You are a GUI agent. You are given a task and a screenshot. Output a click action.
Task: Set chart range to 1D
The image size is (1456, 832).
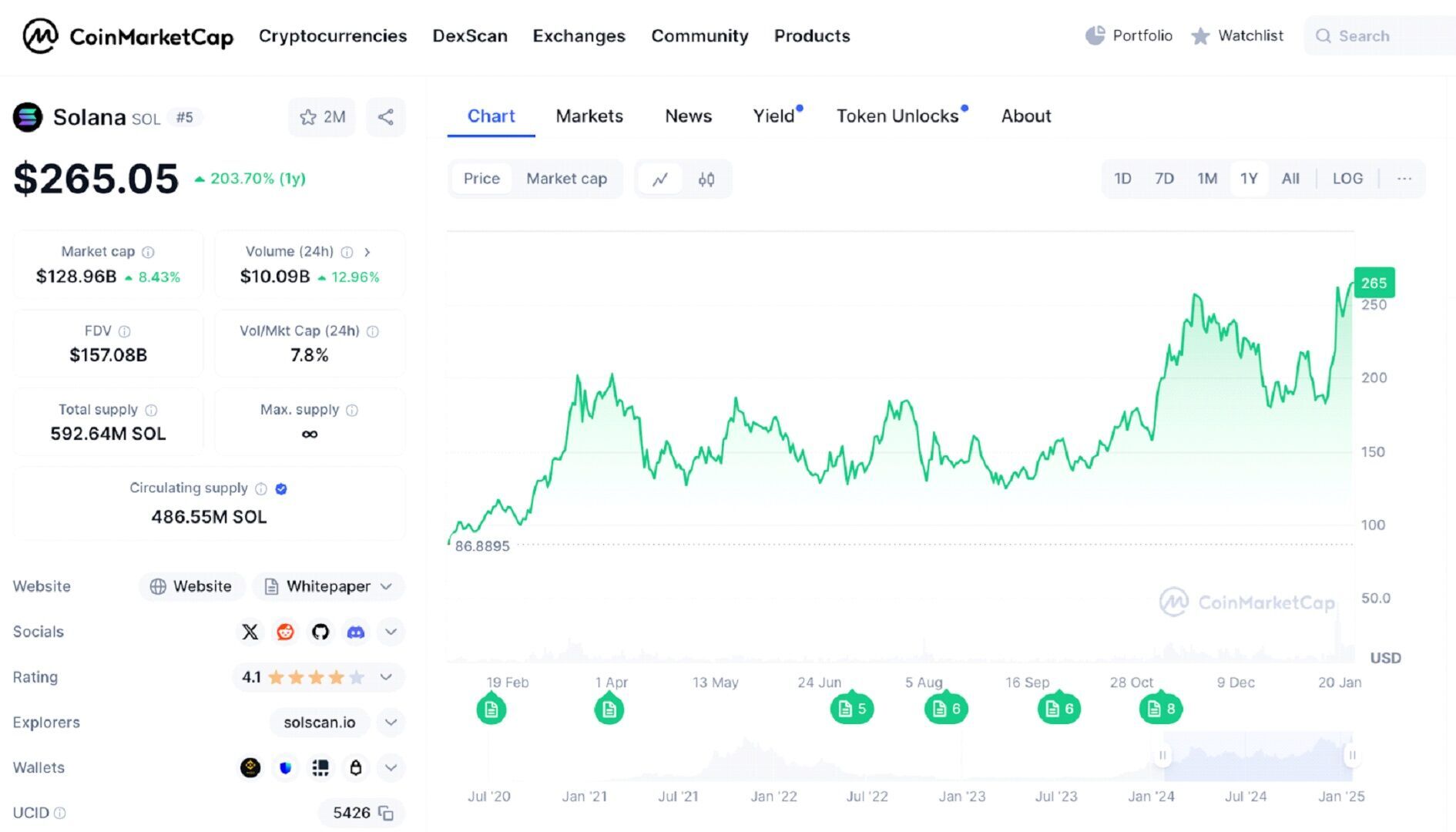[1123, 179]
